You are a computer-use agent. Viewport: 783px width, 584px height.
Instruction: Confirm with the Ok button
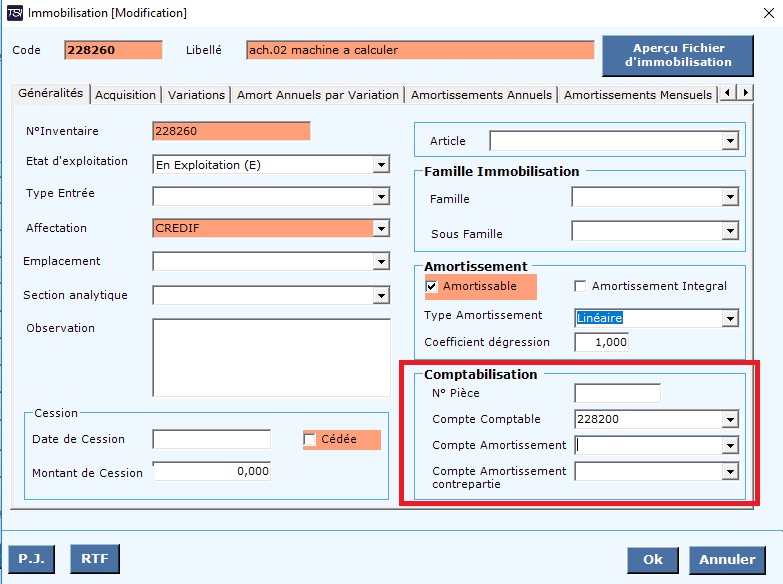pyautogui.click(x=652, y=559)
